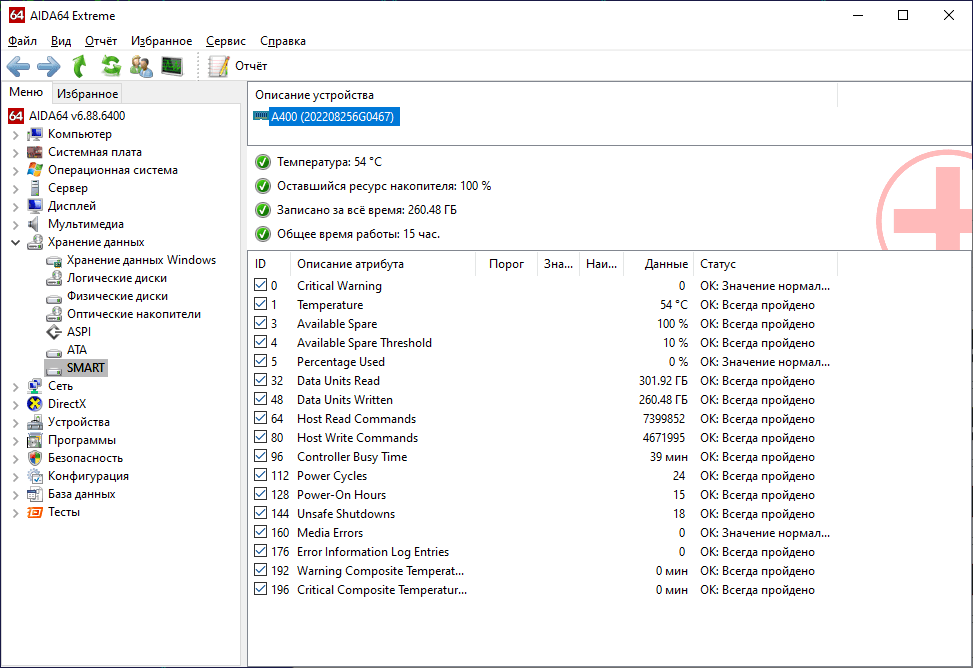
Task: Open the Справка menu
Action: [x=283, y=41]
